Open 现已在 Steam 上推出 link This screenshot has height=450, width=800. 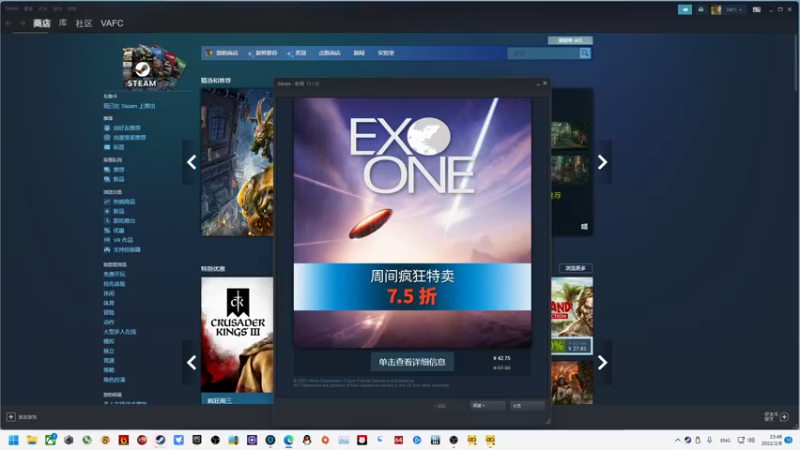pyautogui.click(x=130, y=106)
